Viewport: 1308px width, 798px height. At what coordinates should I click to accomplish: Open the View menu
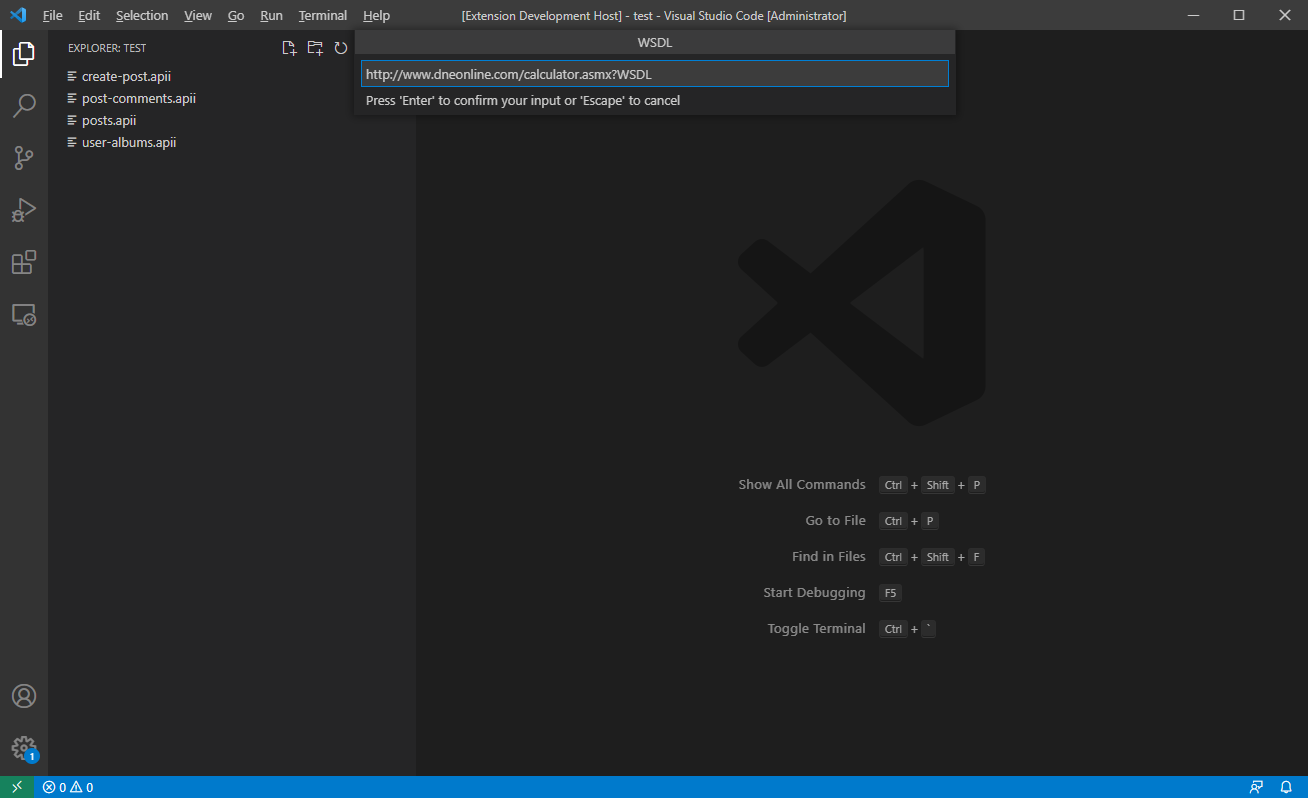[x=198, y=15]
